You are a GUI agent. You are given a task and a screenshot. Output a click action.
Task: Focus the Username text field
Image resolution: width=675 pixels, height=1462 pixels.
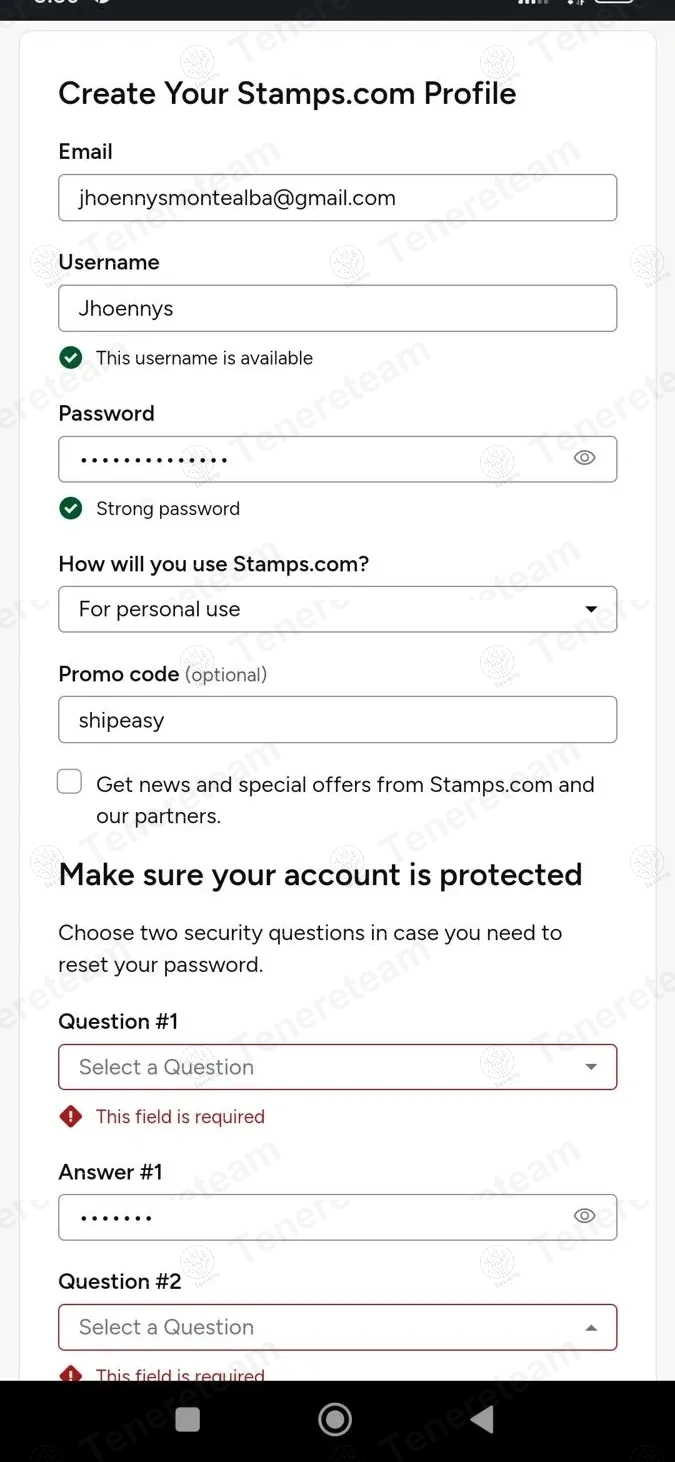(x=337, y=308)
